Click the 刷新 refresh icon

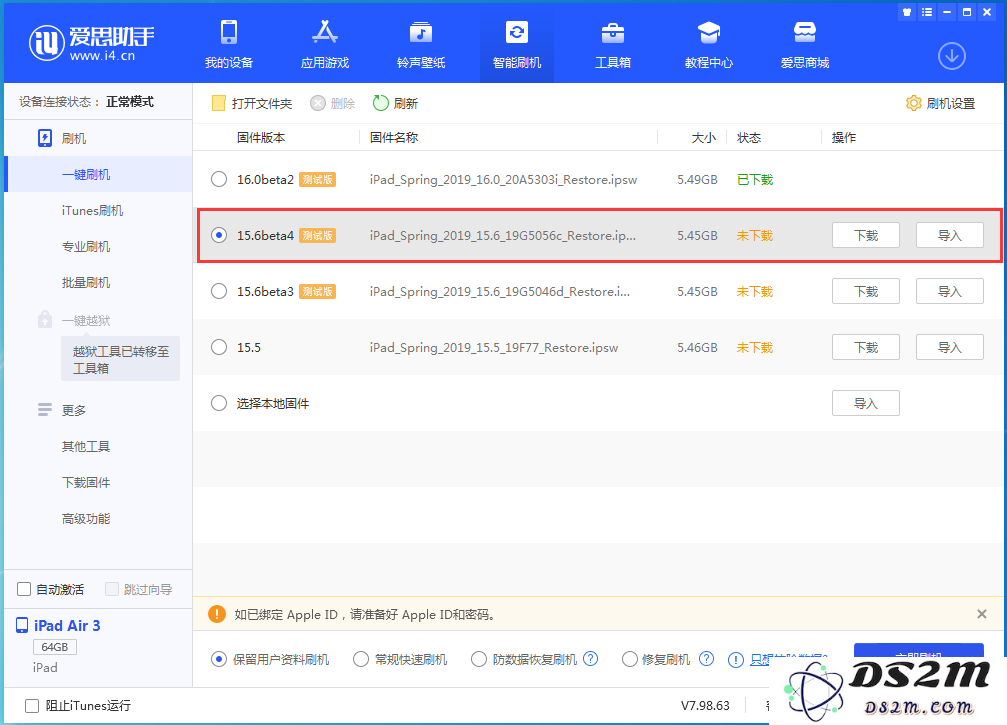[381, 103]
